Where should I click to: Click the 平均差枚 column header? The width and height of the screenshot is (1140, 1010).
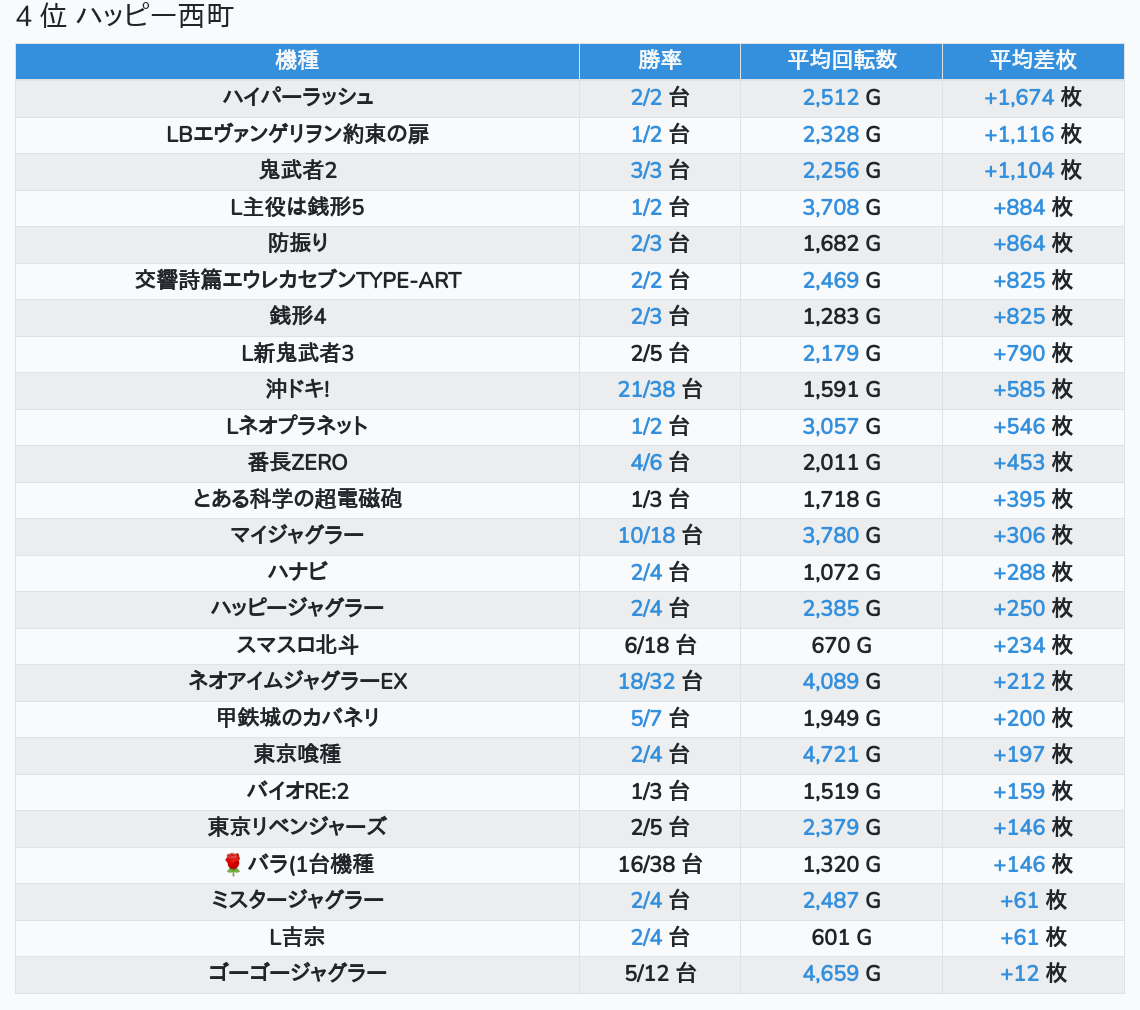(x=1032, y=60)
